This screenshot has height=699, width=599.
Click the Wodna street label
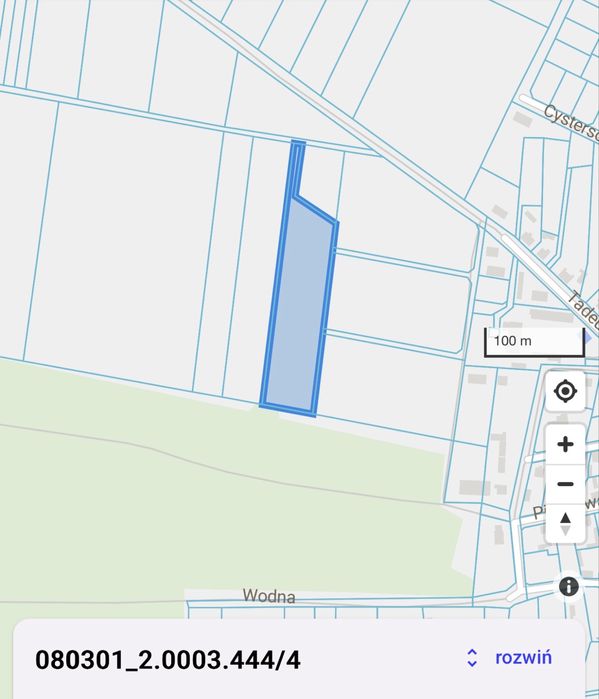tap(269, 596)
